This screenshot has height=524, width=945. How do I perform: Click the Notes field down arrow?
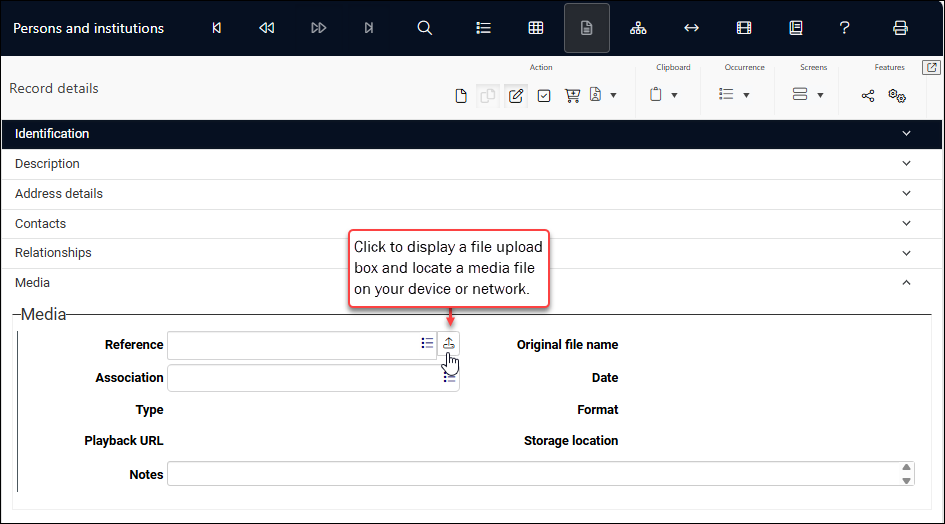click(906, 481)
